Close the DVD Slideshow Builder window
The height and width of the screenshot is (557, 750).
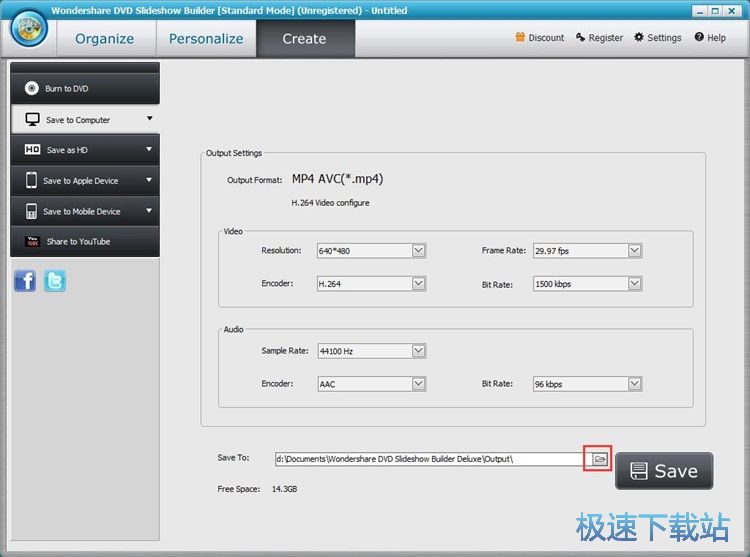pyautogui.click(x=732, y=11)
